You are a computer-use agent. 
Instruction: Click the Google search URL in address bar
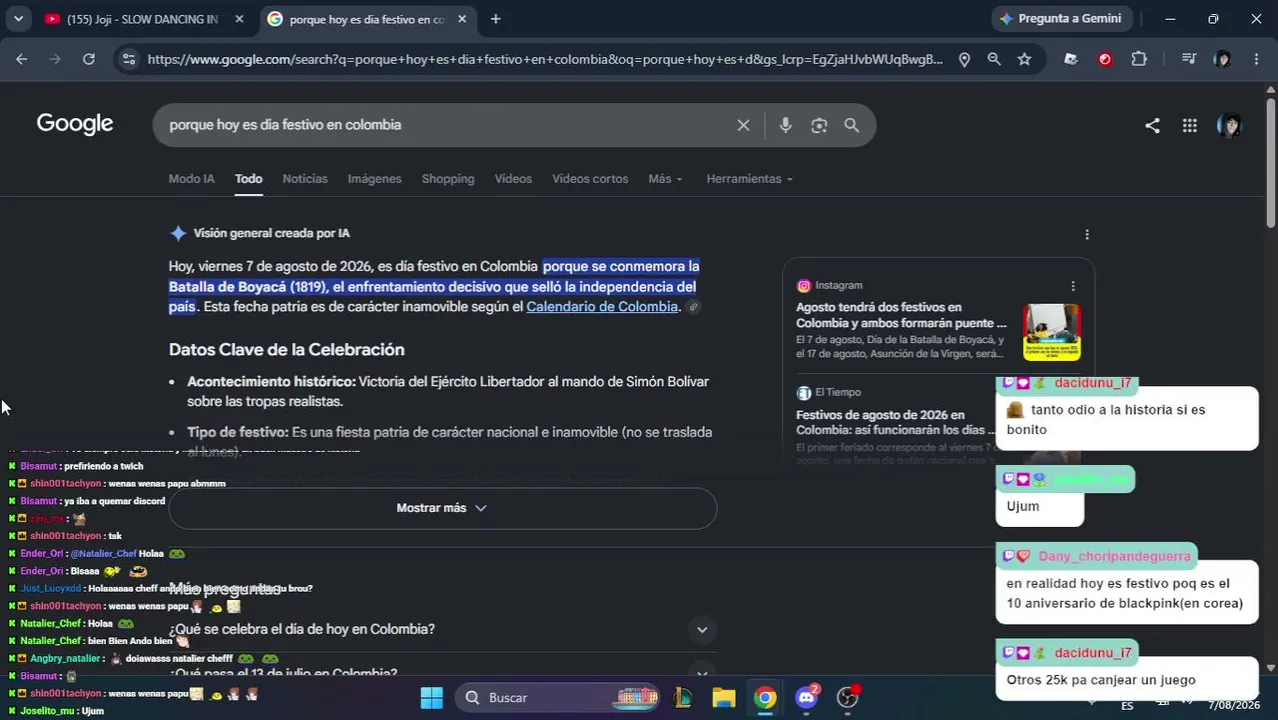pos(545,59)
